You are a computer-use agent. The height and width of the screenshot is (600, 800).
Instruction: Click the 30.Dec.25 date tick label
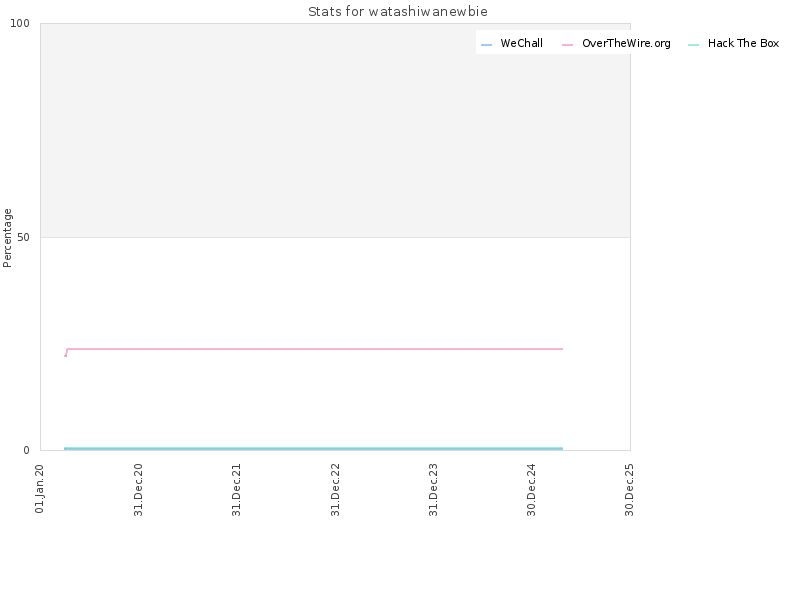[629, 490]
